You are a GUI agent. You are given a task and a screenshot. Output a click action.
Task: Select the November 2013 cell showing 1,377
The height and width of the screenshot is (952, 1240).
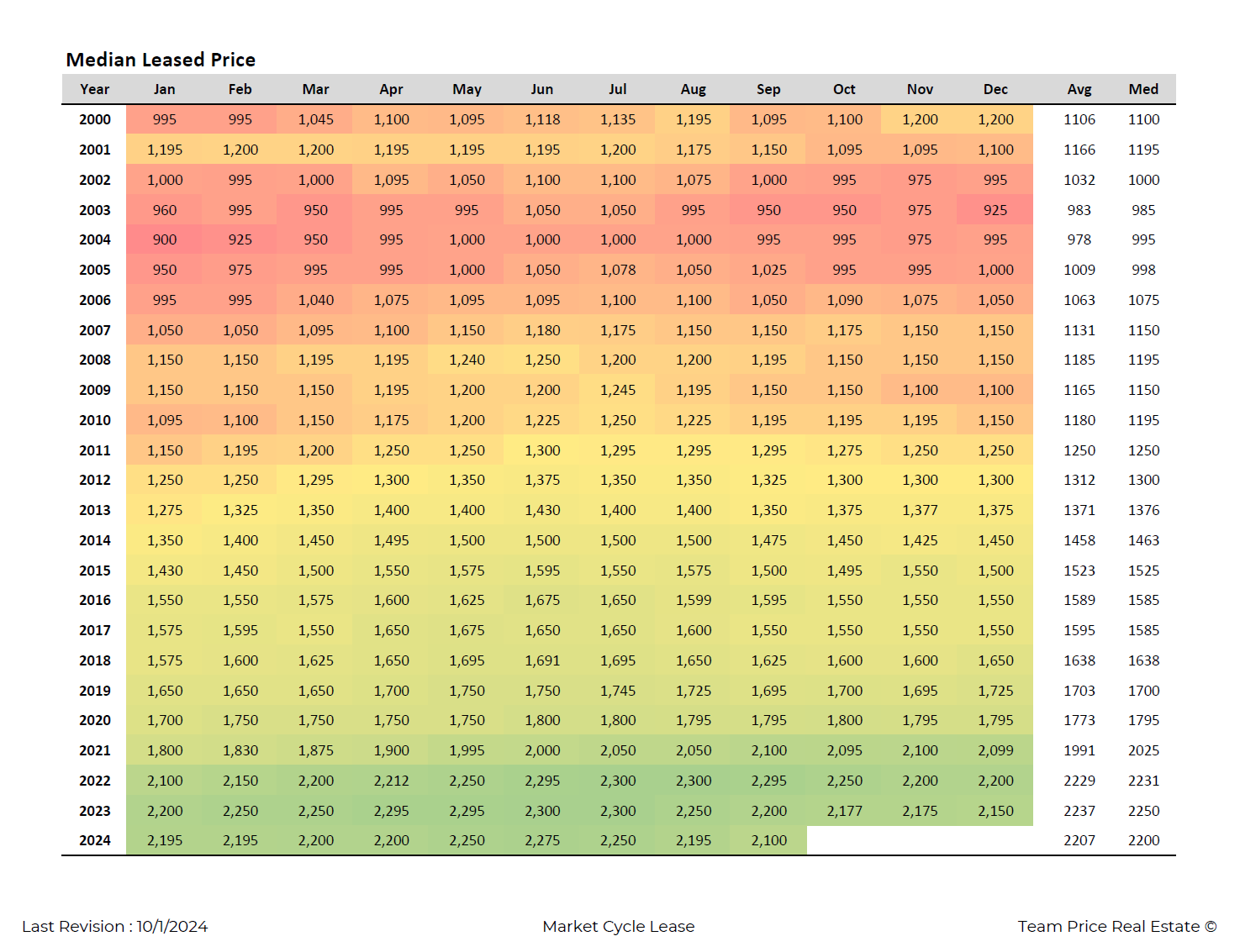920,510
